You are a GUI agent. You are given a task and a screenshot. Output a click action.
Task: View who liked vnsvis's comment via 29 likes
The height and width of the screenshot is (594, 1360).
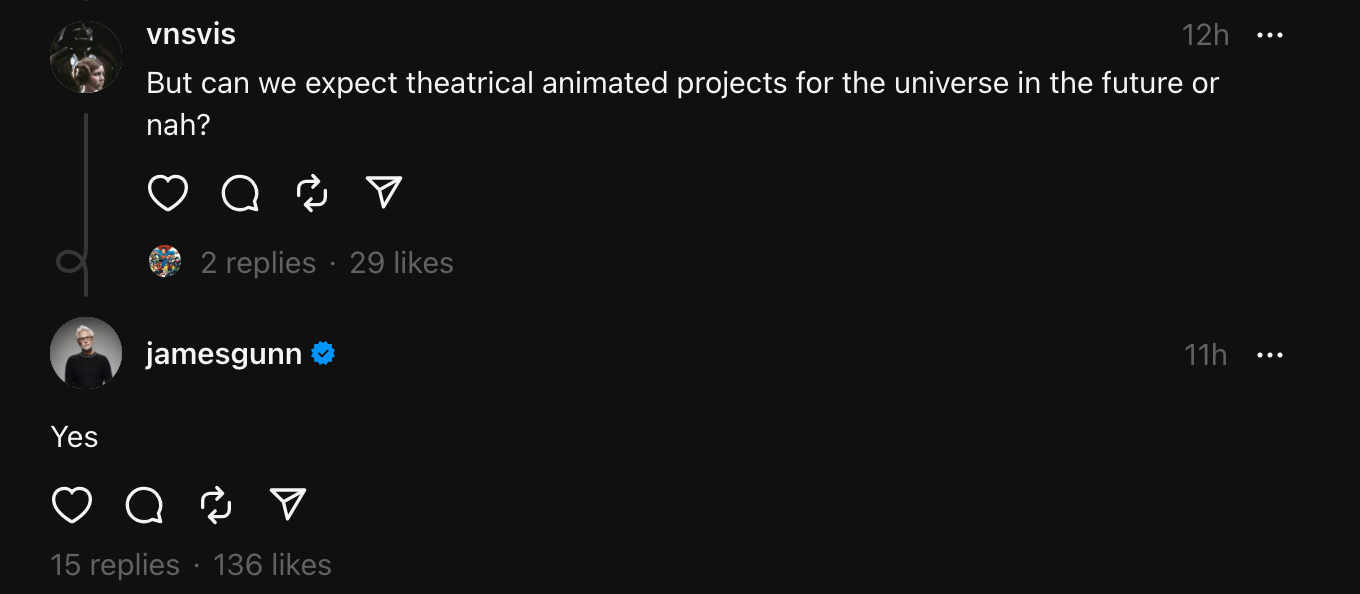click(400, 262)
